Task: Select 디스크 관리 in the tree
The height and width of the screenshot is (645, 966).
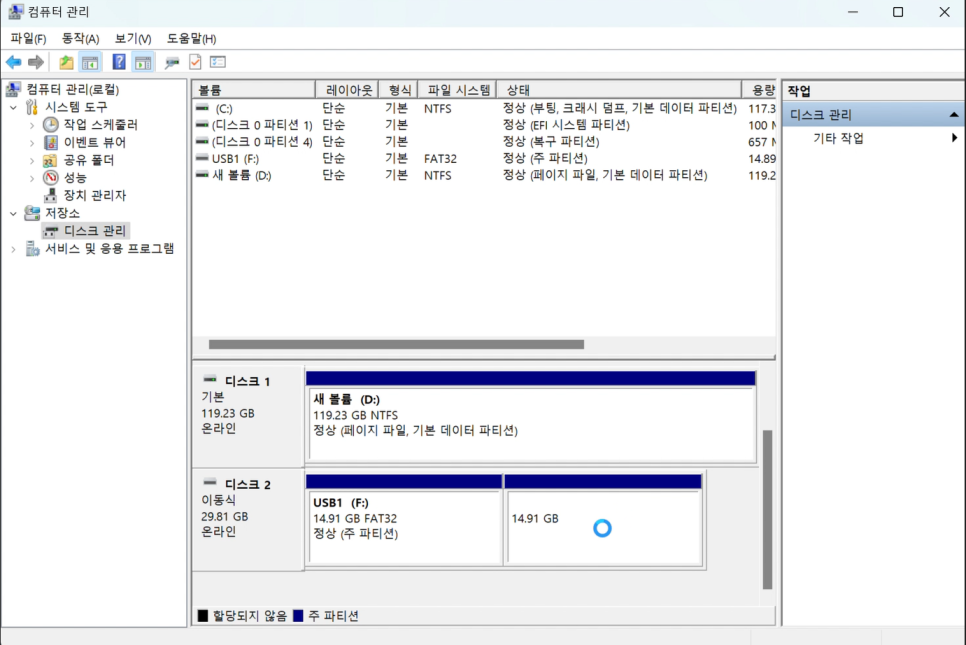Action: tap(94, 231)
